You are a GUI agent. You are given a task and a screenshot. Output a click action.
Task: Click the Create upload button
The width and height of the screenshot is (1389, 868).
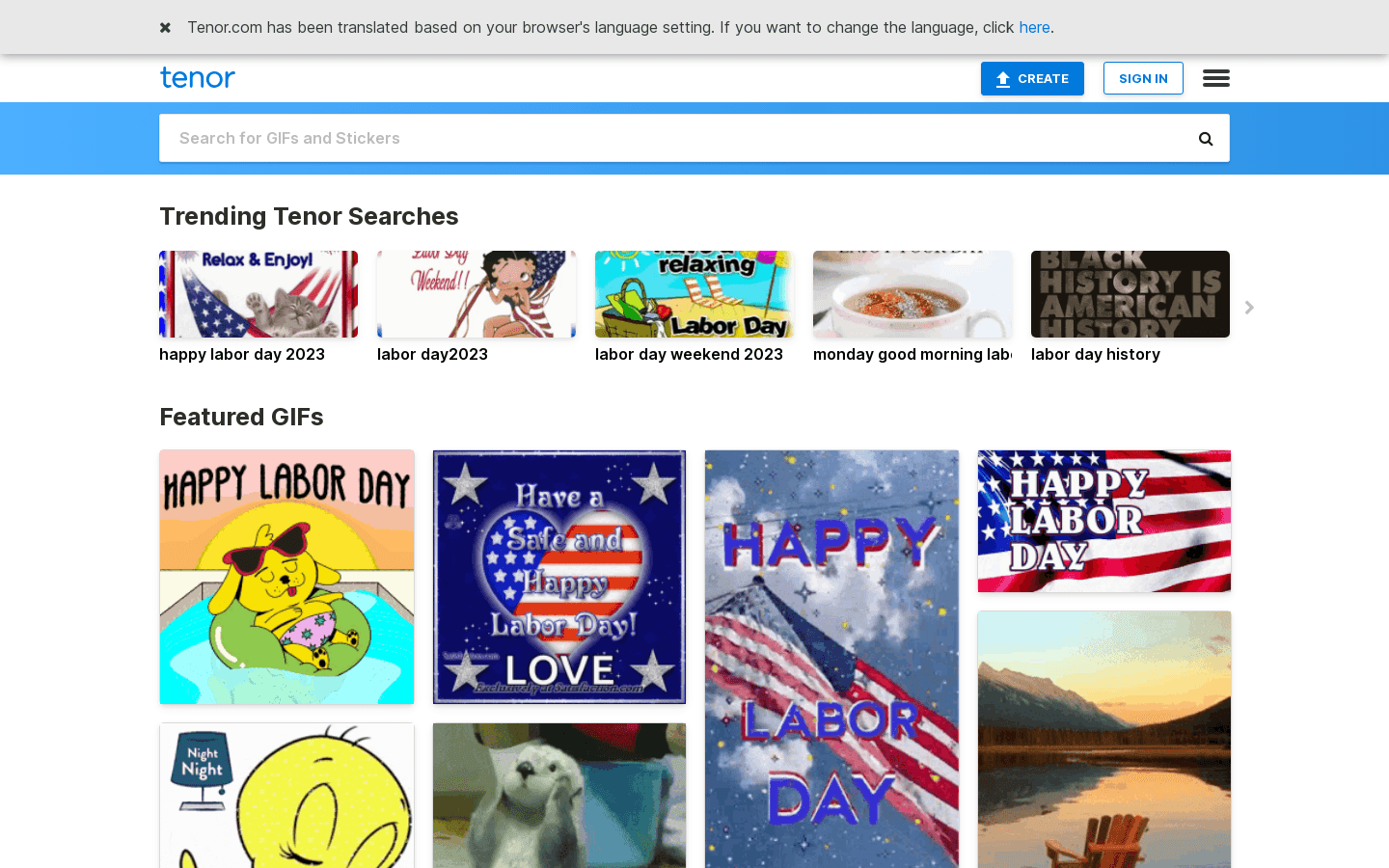click(x=1031, y=79)
